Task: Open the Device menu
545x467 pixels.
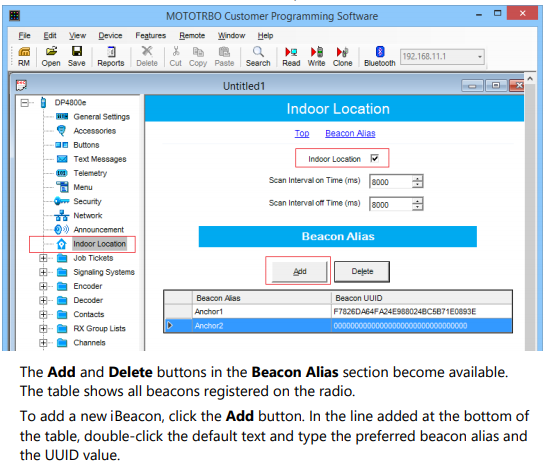Action: pyautogui.click(x=110, y=35)
